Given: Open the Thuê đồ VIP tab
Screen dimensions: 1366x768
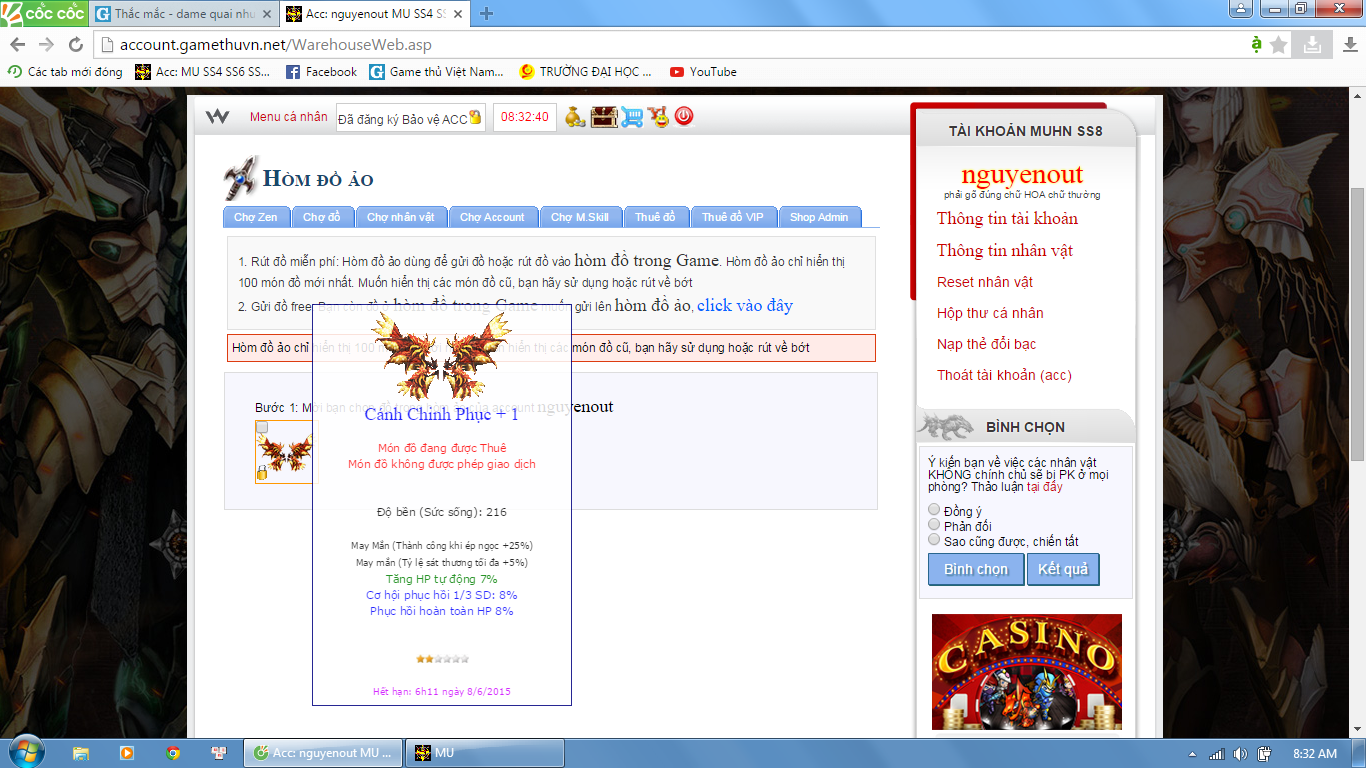Looking at the screenshot, I should [x=732, y=217].
